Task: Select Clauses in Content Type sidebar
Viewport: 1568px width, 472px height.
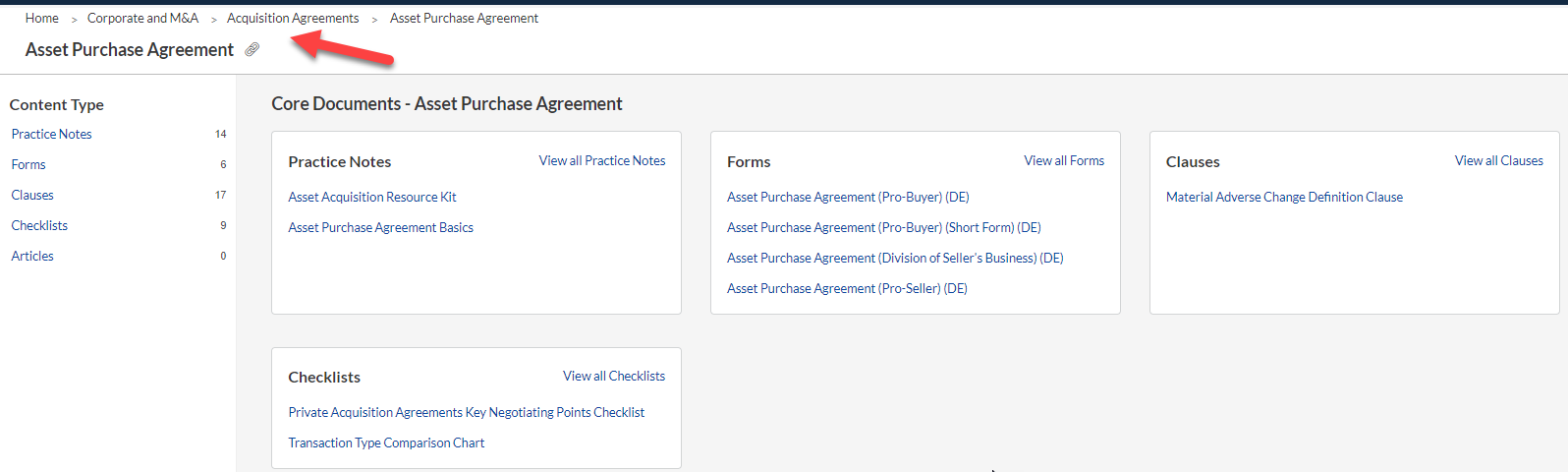Action: tap(32, 195)
